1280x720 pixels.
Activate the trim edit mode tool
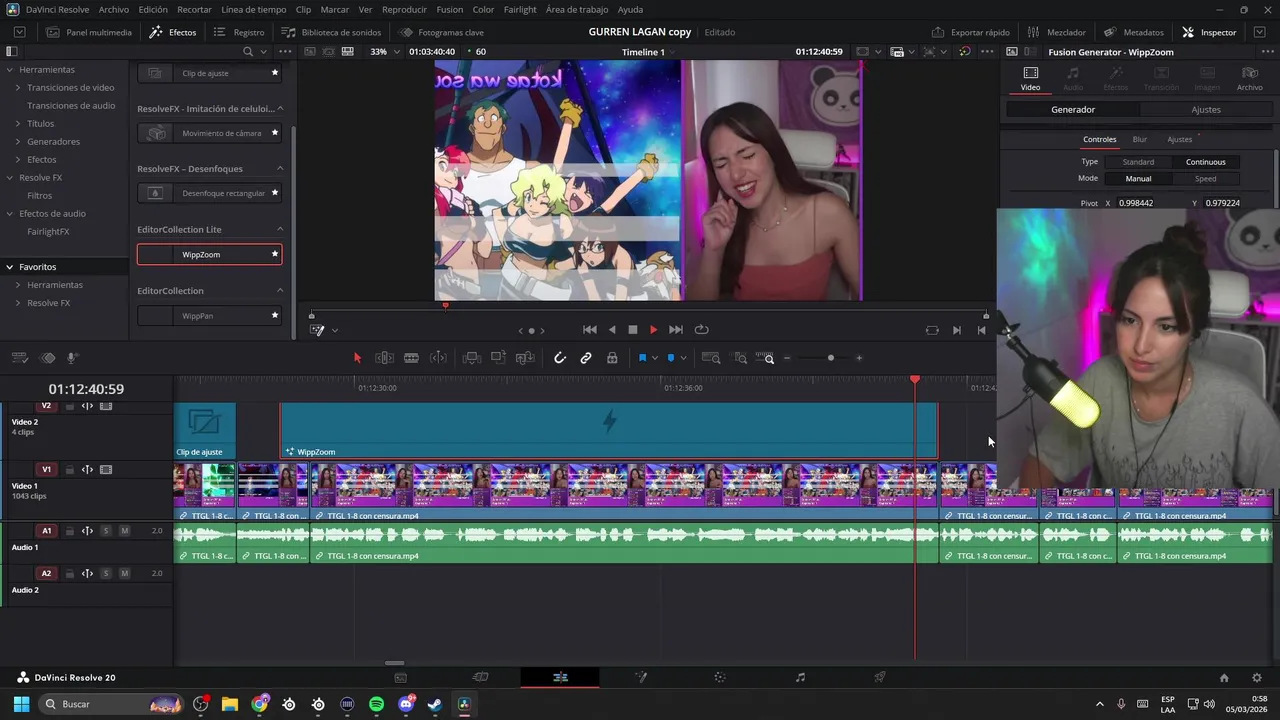(384, 358)
